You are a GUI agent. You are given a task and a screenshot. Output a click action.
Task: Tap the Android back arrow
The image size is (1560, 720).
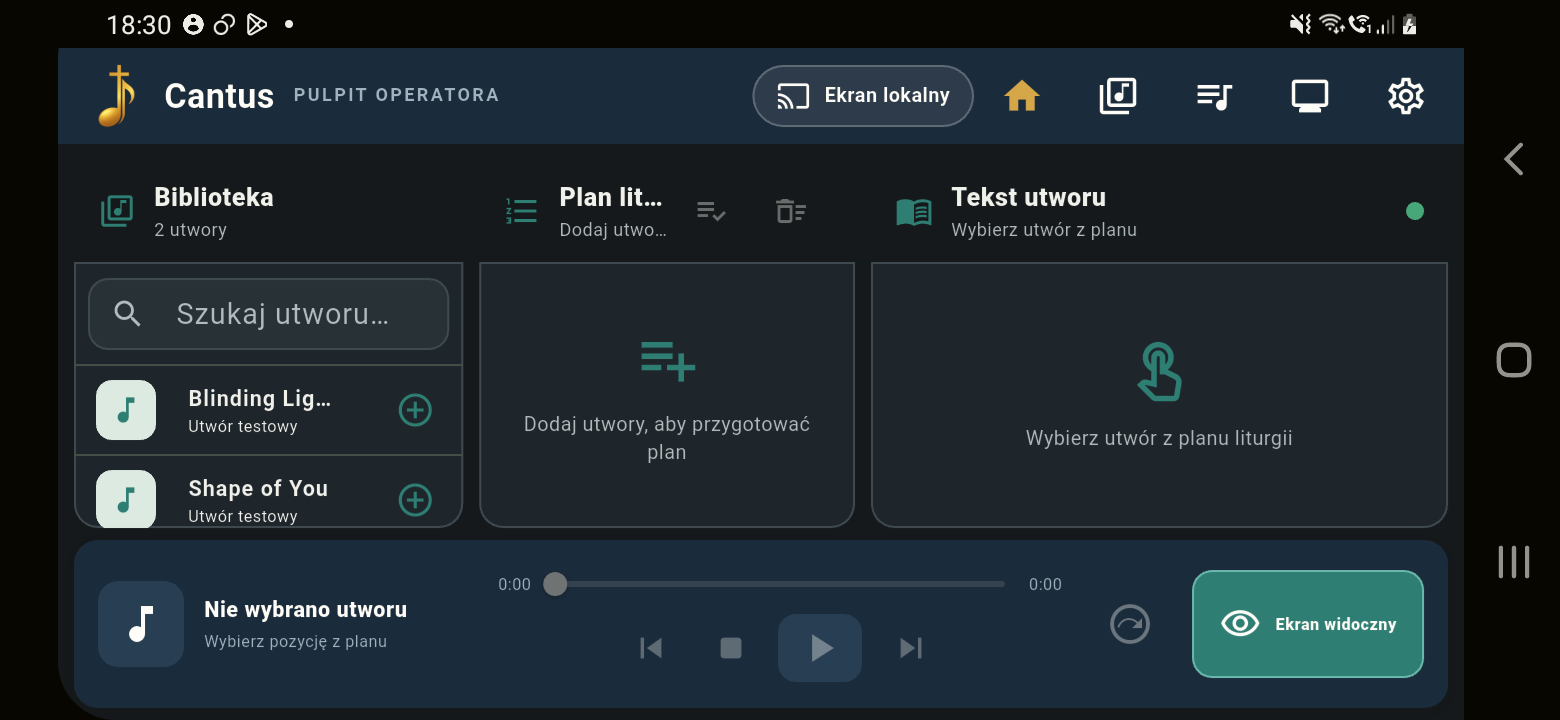(x=1514, y=159)
